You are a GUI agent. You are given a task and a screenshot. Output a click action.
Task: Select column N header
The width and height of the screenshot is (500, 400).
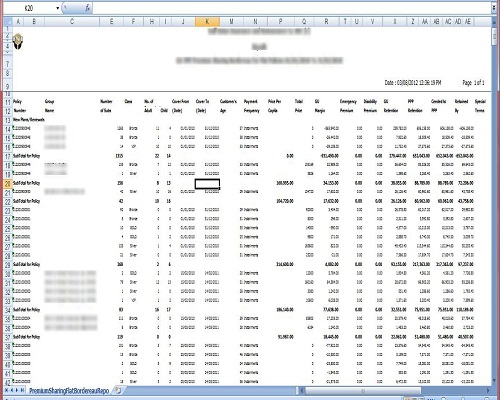click(x=255, y=22)
